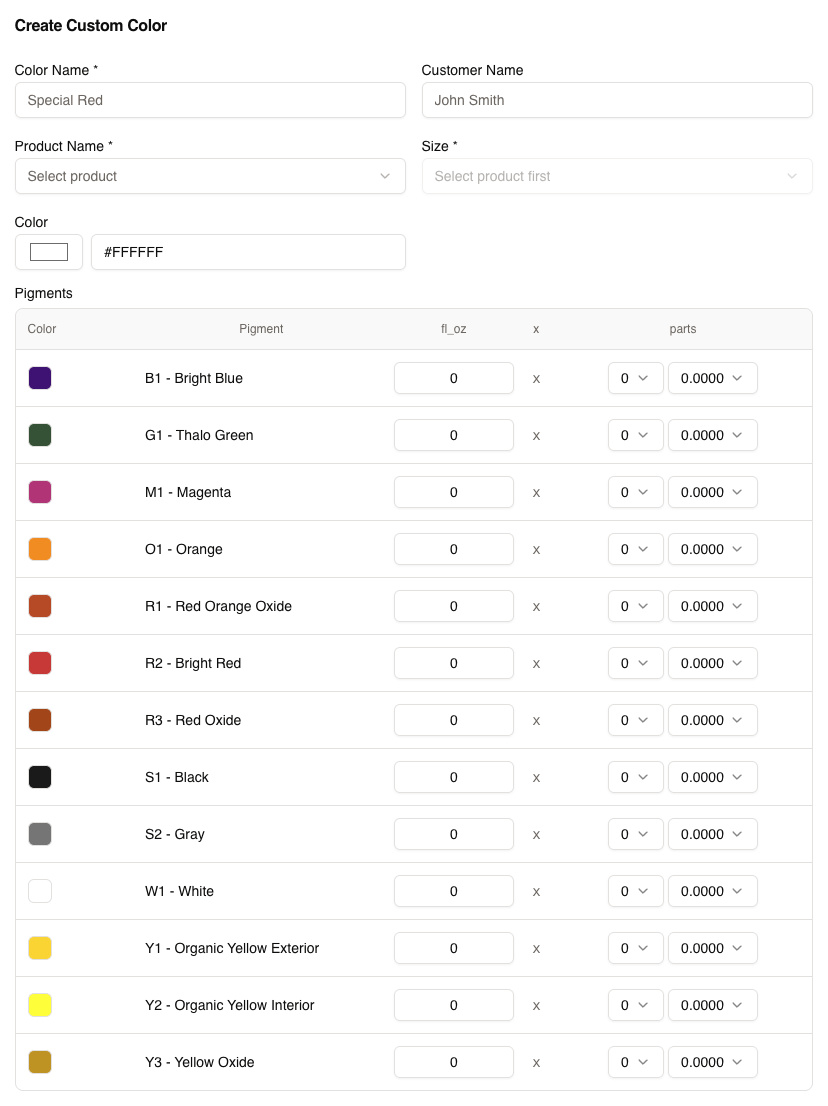The height and width of the screenshot is (1106, 828).
Task: Click the S2 Gray color swatch
Action: (40, 834)
